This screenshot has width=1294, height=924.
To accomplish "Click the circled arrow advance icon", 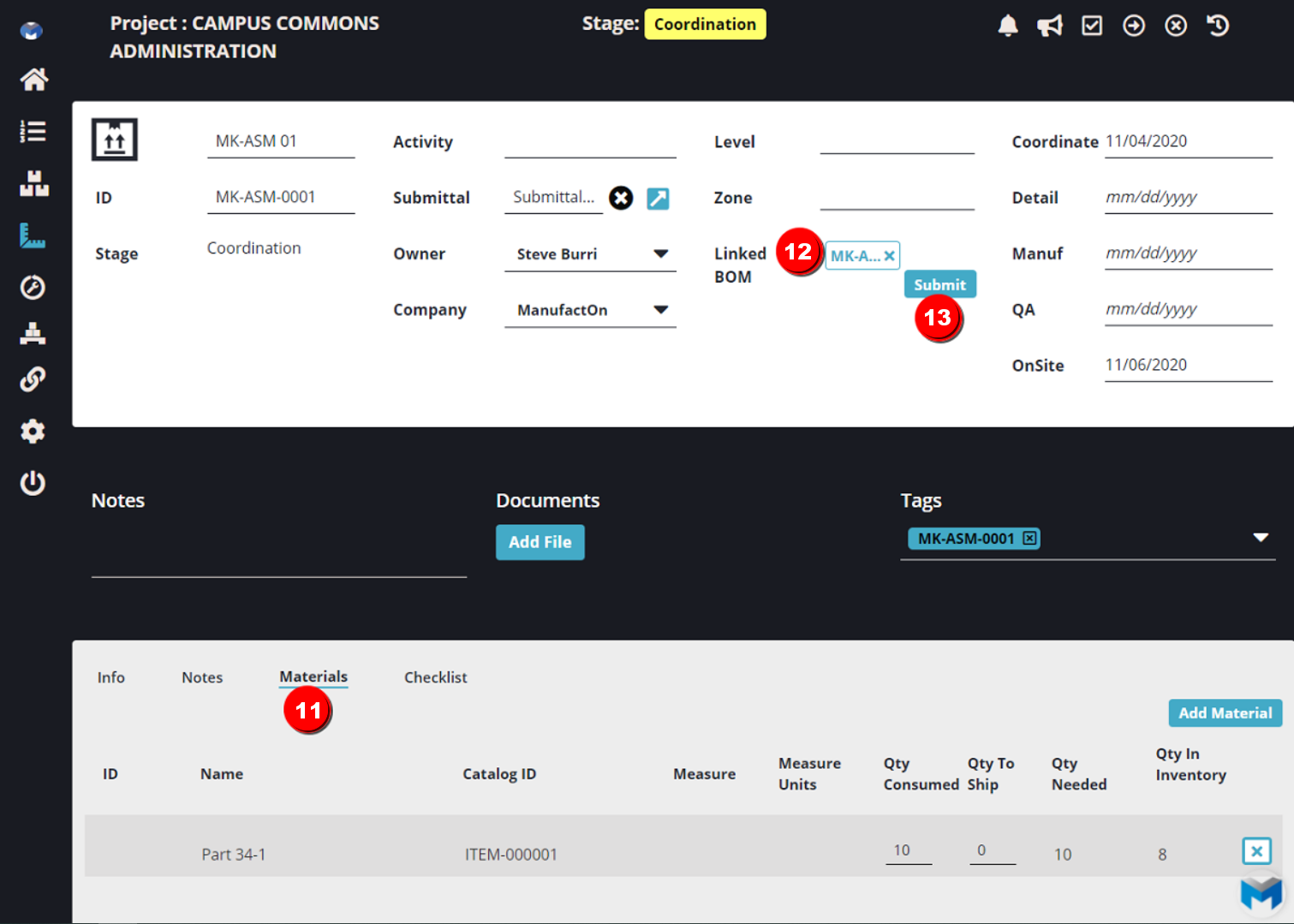I will 1134,25.
